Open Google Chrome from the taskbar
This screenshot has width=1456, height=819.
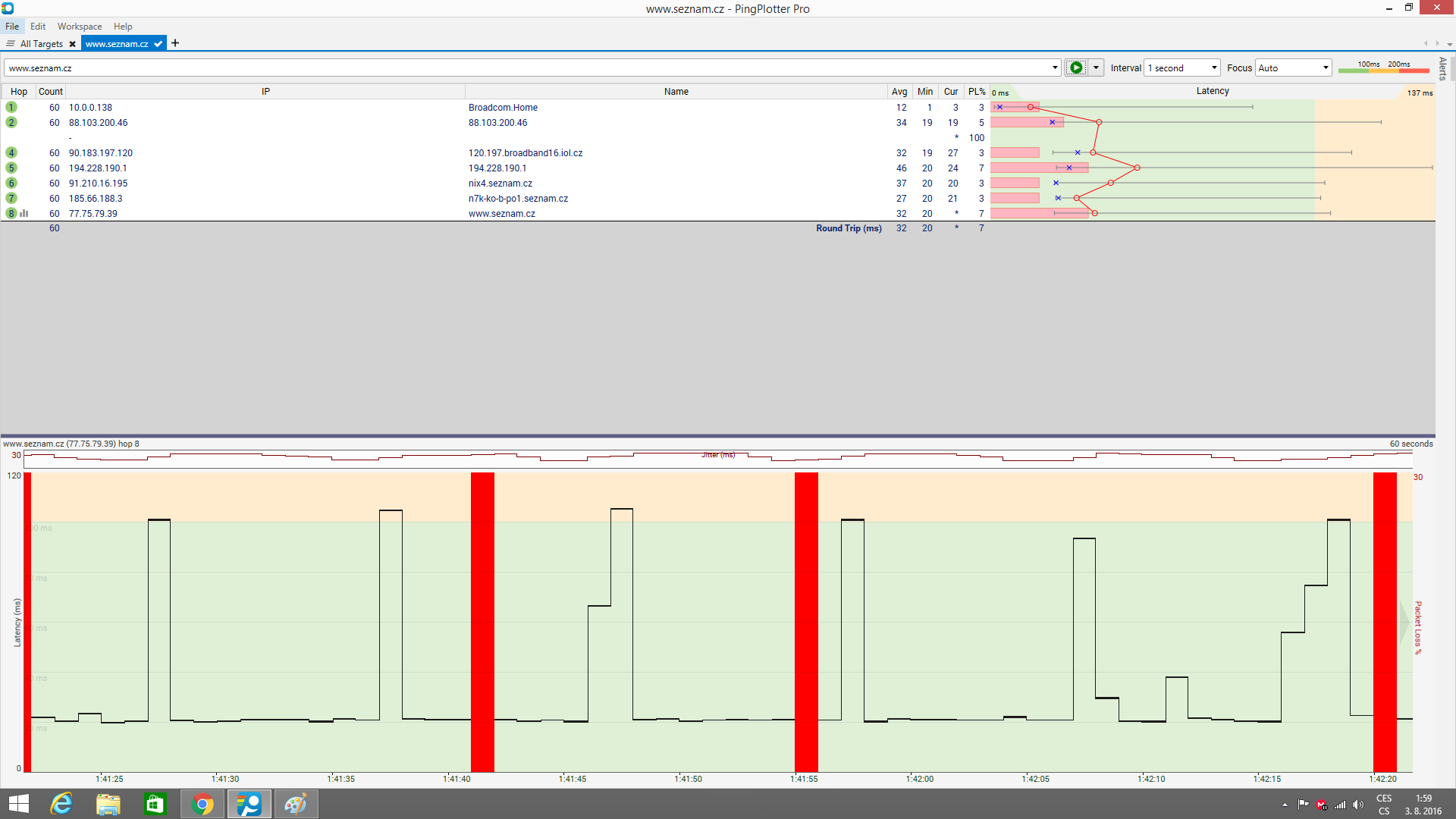[202, 804]
